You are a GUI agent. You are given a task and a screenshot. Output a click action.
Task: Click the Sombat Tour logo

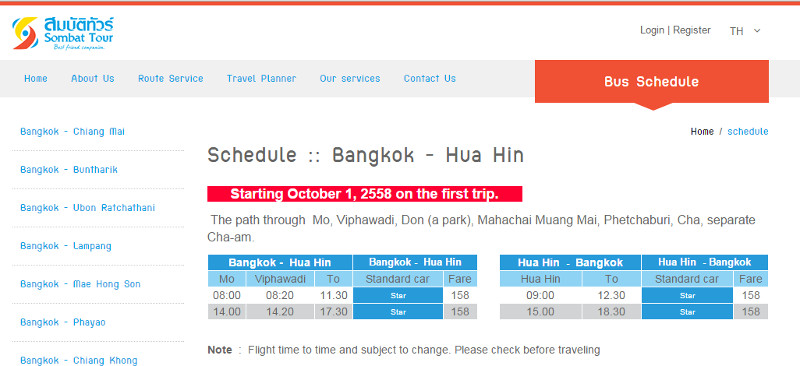click(x=63, y=34)
